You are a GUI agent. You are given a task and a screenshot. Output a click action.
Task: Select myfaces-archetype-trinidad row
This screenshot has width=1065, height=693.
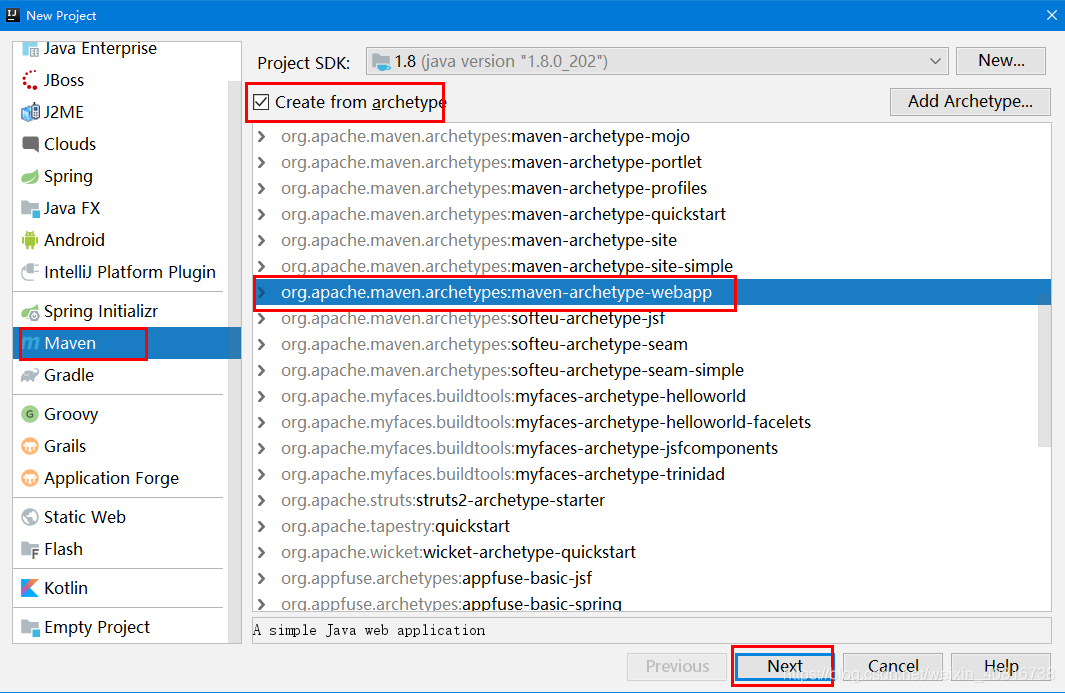(652, 474)
